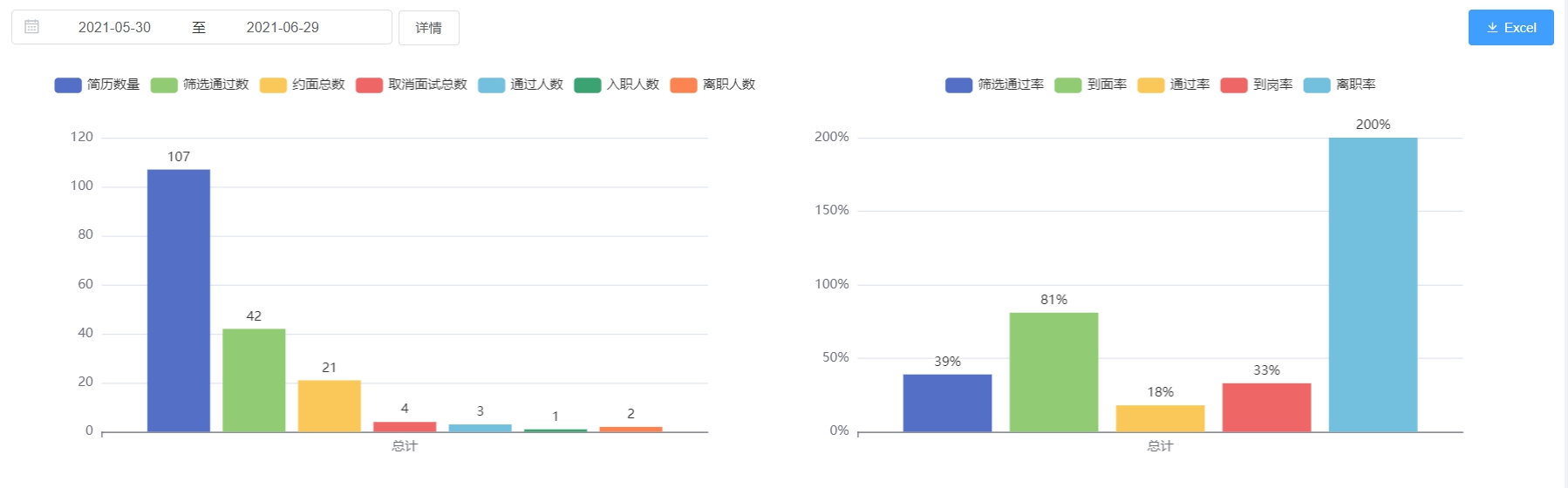Download data with the Excel button
Viewport: 1568px width, 488px height.
tap(1510, 28)
